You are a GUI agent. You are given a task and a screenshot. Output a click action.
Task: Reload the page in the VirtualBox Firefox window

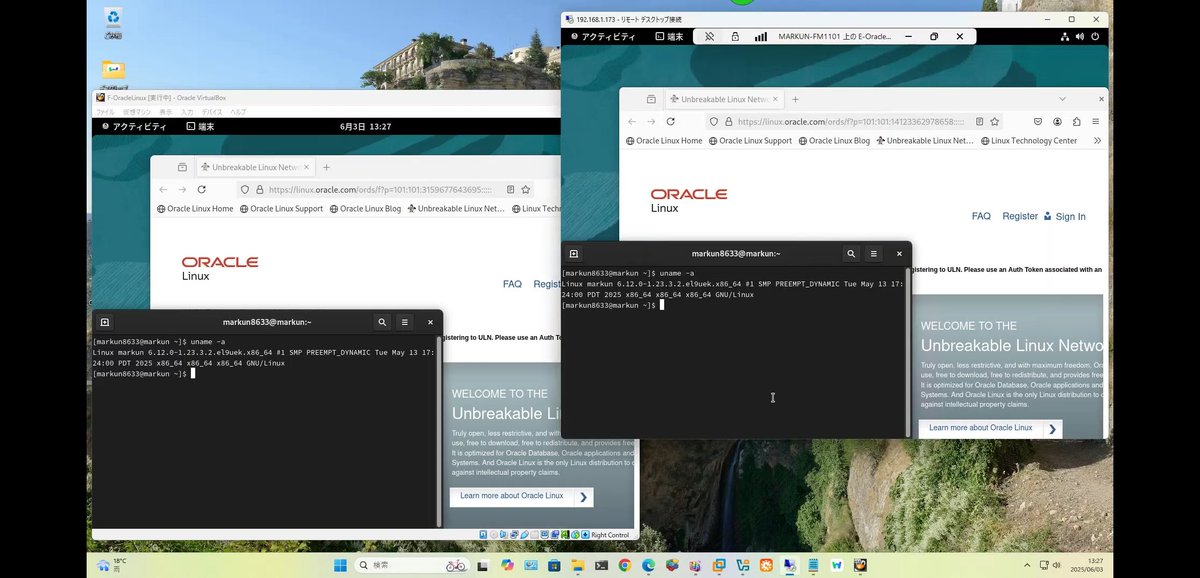click(202, 189)
